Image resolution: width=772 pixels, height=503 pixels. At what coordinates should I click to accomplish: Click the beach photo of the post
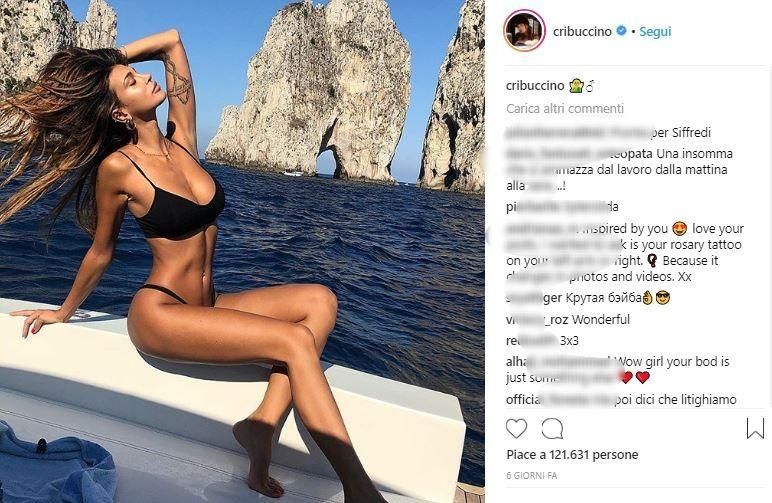pyautogui.click(x=242, y=252)
